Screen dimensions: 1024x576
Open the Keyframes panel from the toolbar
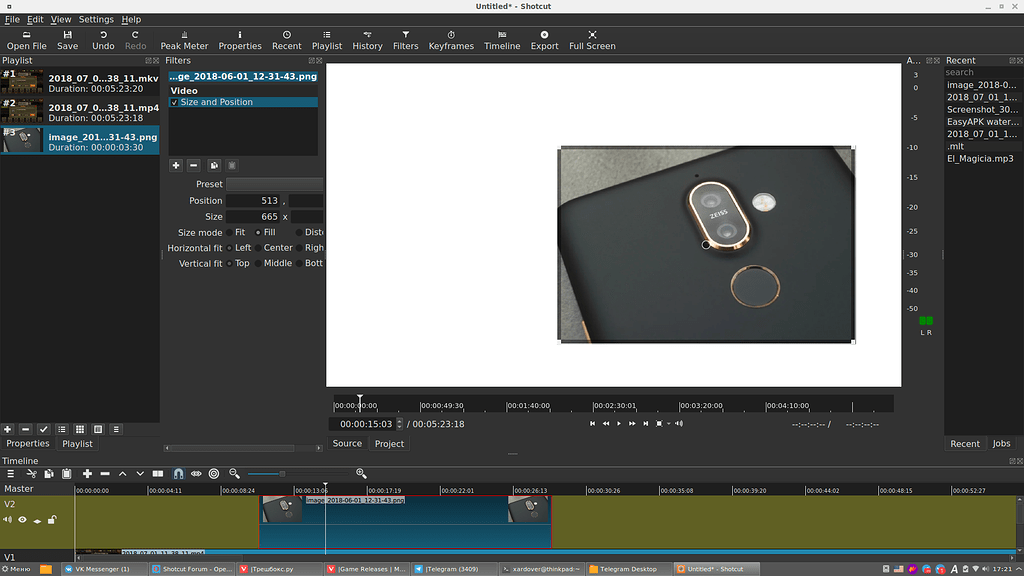point(453,38)
